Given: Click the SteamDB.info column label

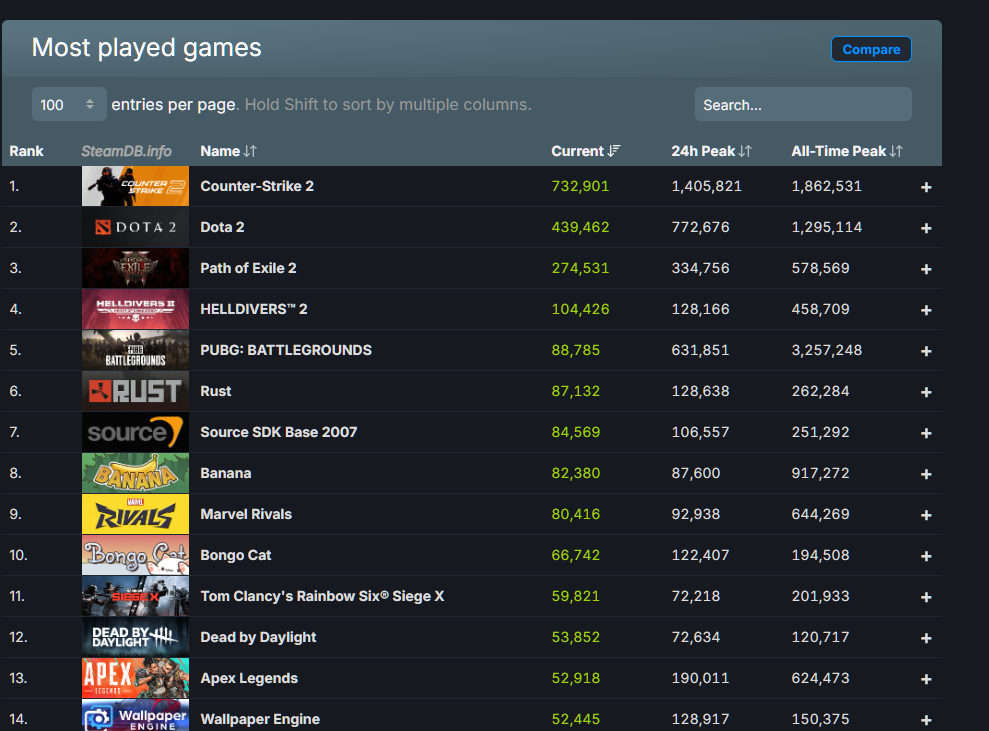Looking at the screenshot, I should coord(126,151).
